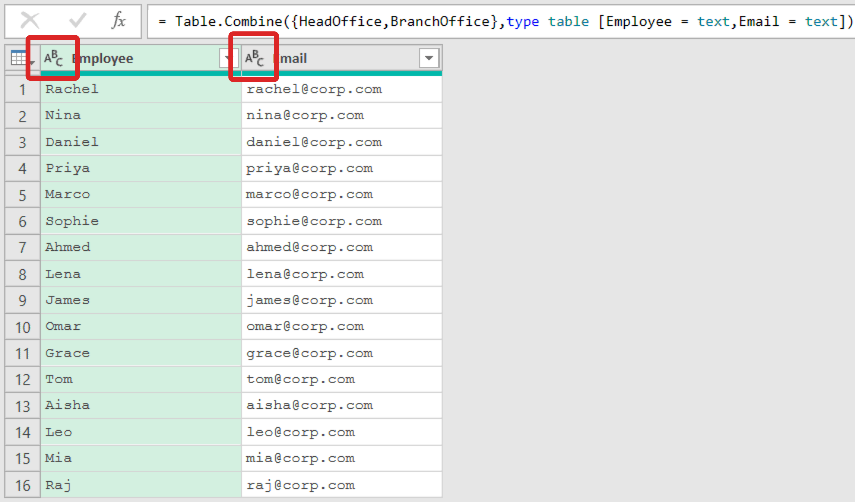
Task: Select cell Daniel in Employee column
Action: [141, 142]
